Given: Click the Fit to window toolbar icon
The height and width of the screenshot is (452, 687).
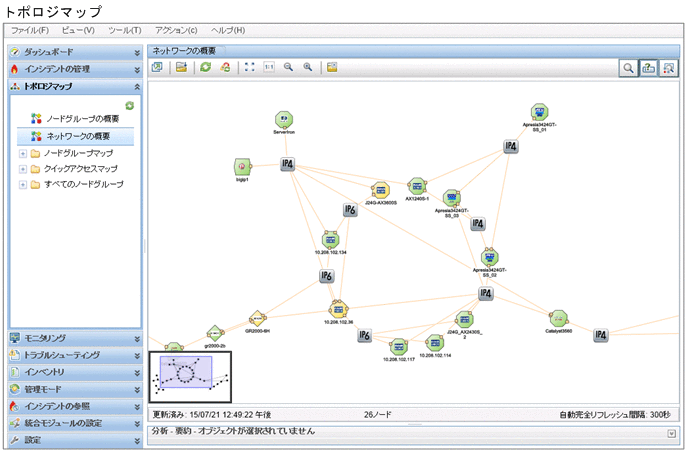Looking at the screenshot, I should click(249, 67).
